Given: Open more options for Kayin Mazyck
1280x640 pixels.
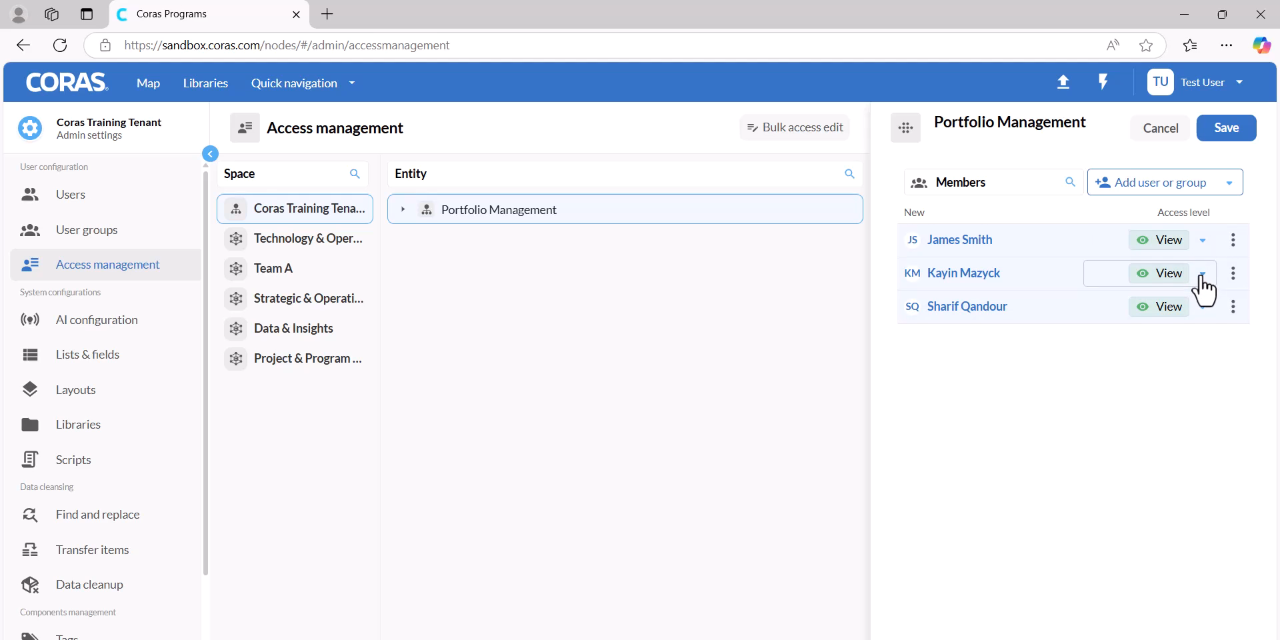Looking at the screenshot, I should tap(1233, 273).
